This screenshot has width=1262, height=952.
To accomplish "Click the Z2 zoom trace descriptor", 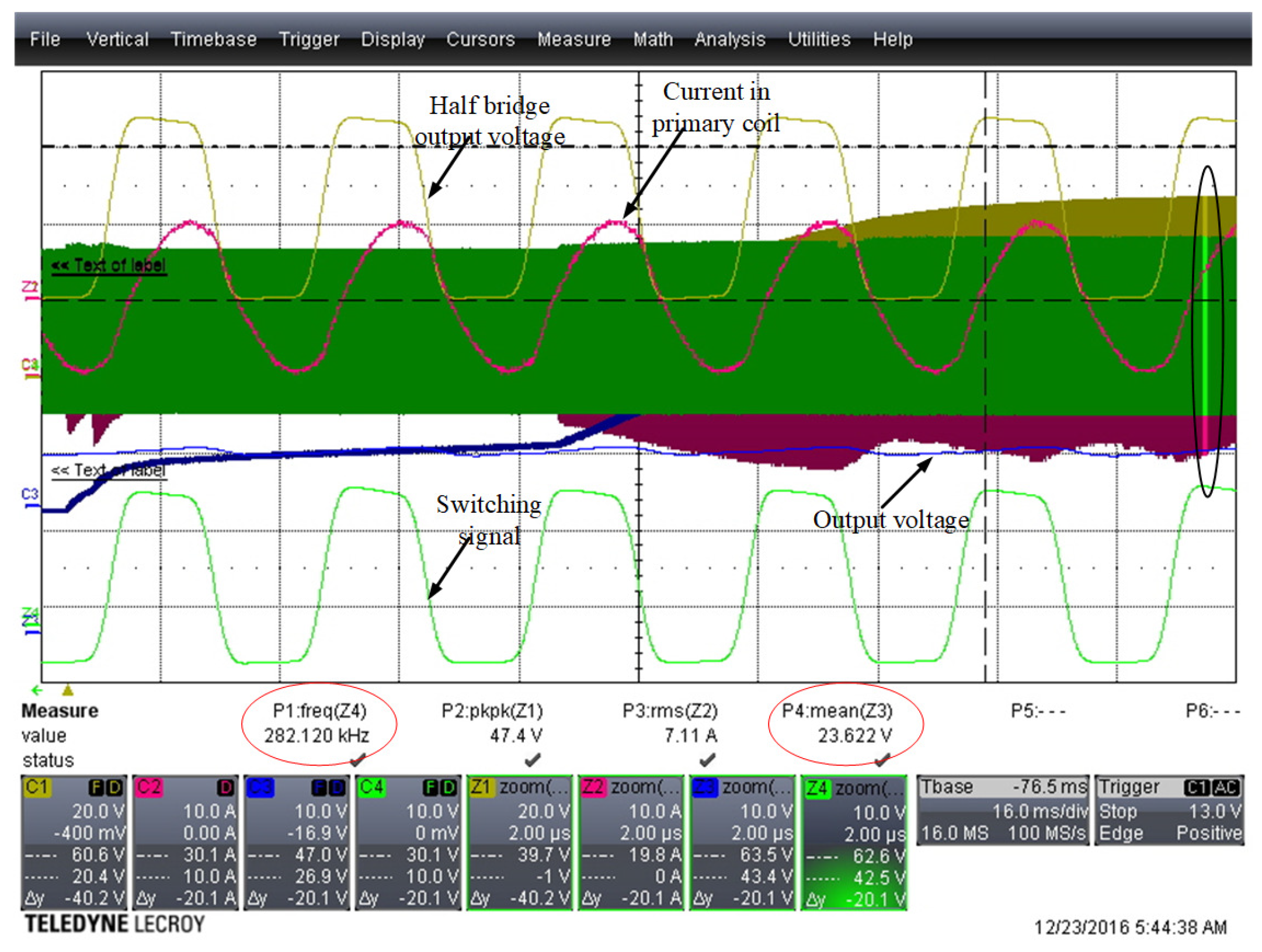I will point(631,842).
